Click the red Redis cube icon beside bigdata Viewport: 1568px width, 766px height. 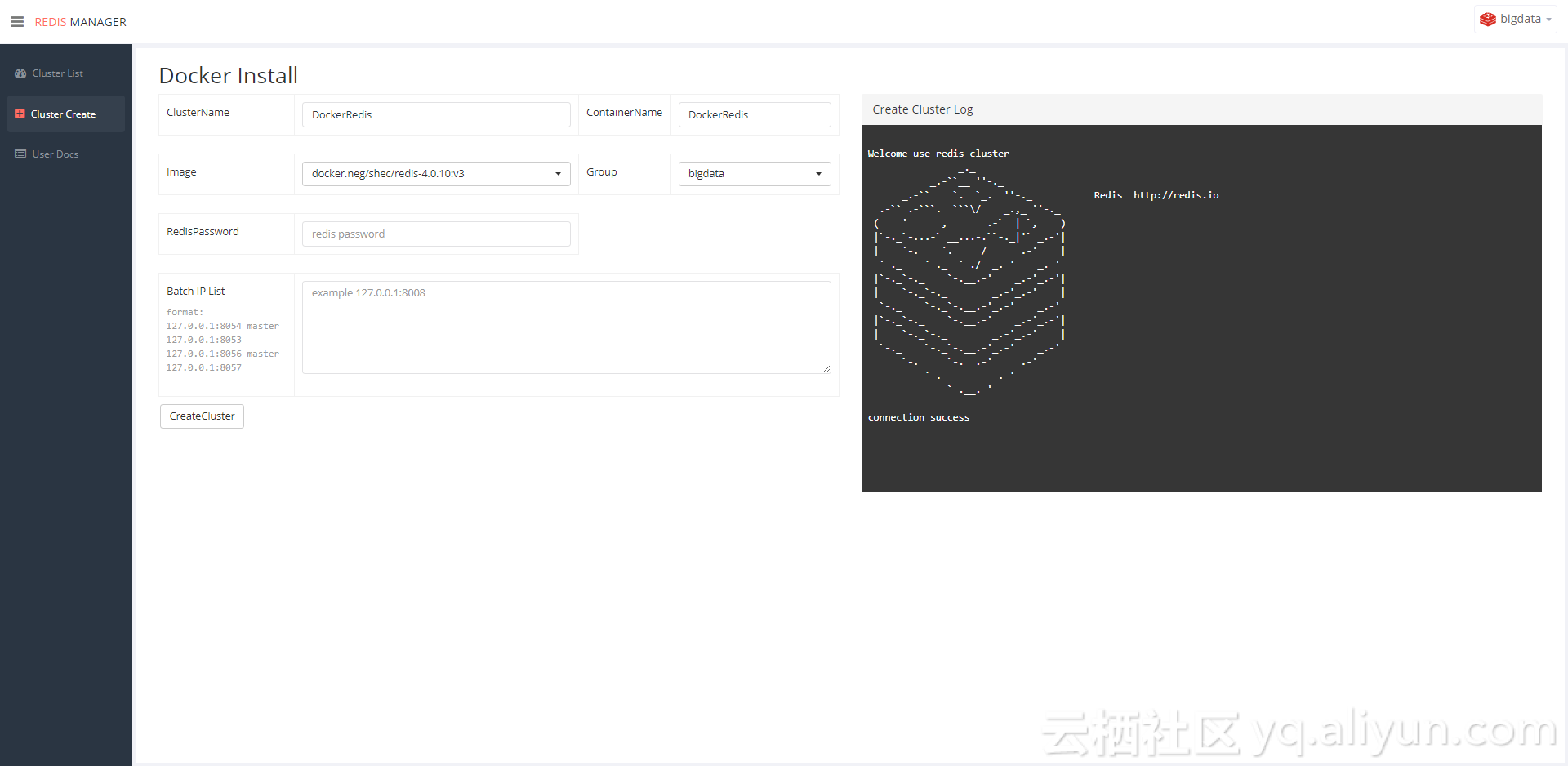click(1487, 18)
